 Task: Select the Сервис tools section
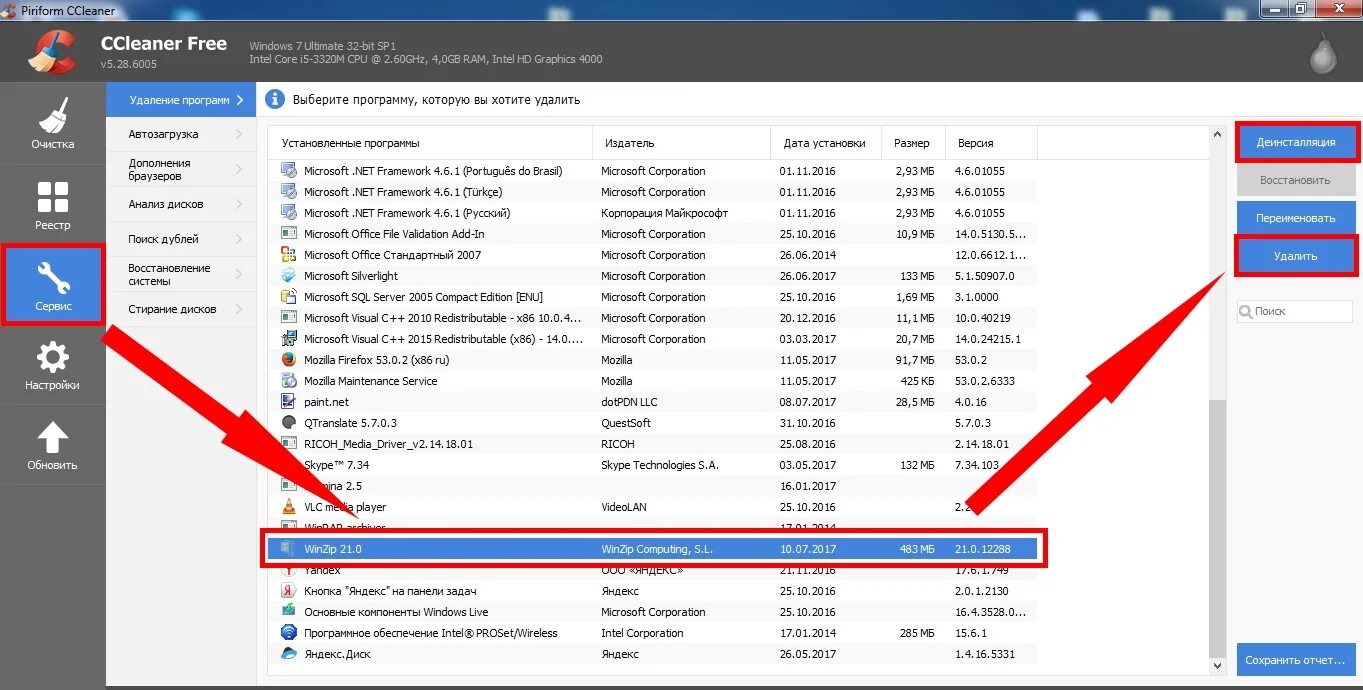pos(52,284)
